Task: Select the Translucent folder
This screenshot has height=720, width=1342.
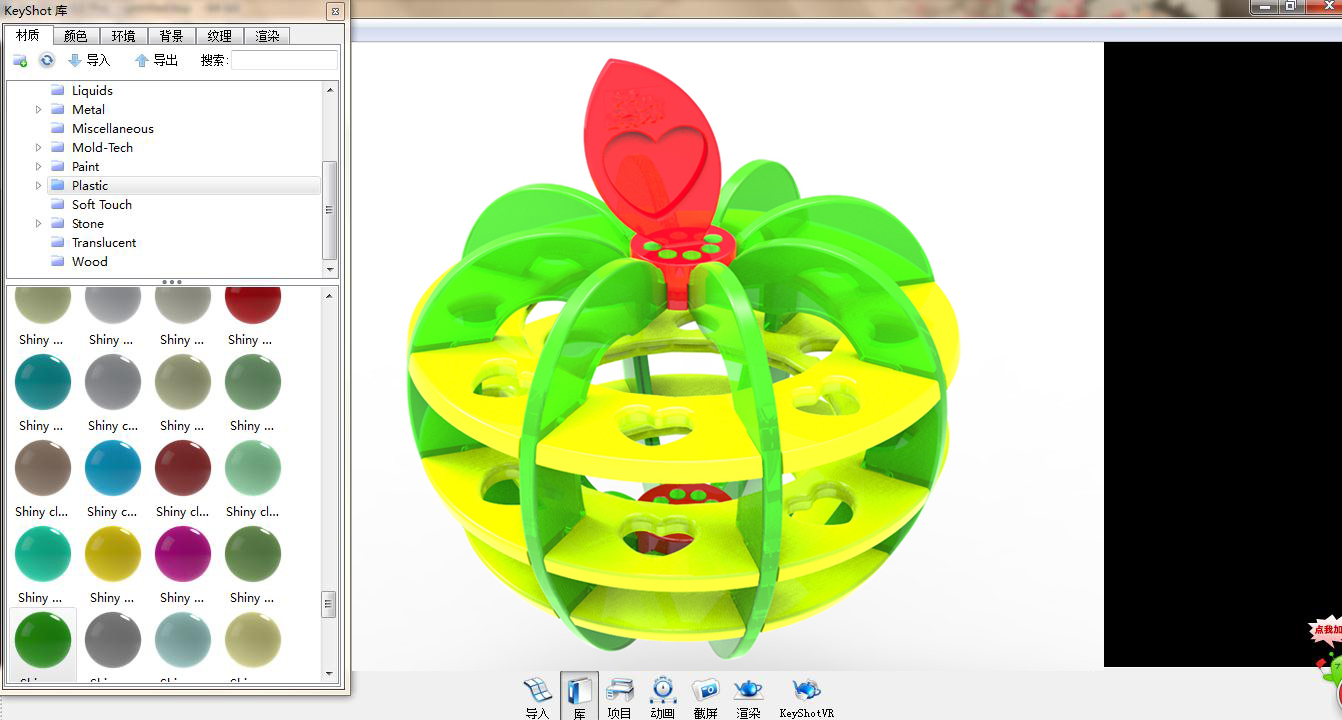Action: [104, 243]
